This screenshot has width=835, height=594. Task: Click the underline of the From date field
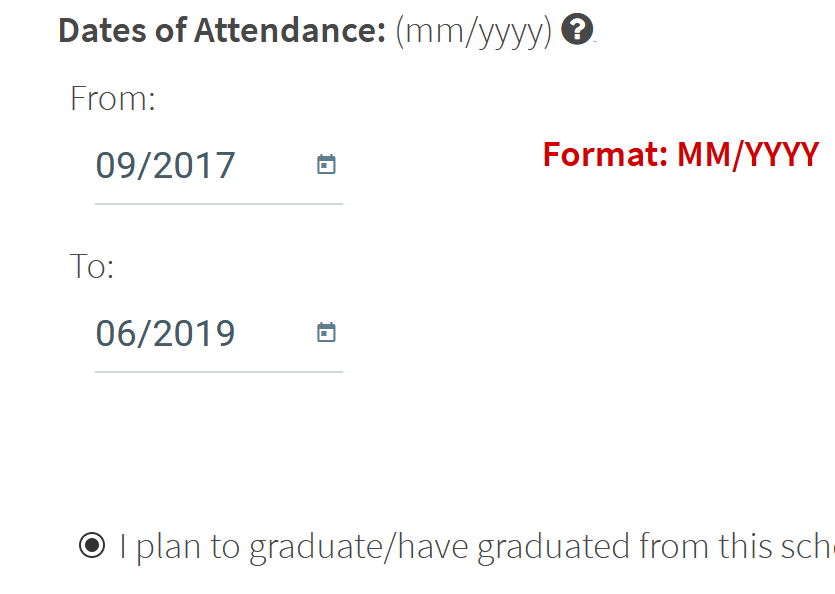click(x=219, y=204)
